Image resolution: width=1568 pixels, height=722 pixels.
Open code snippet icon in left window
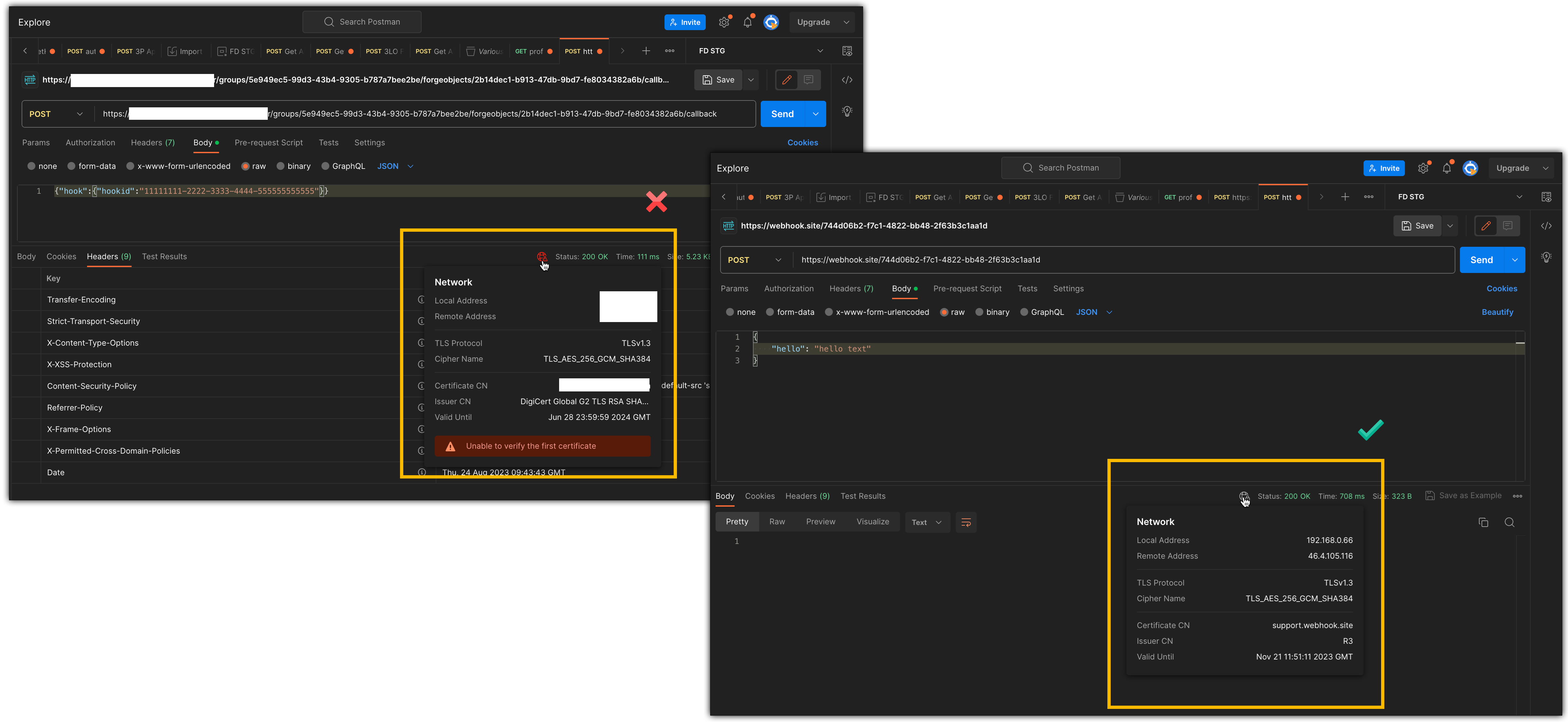(x=847, y=80)
